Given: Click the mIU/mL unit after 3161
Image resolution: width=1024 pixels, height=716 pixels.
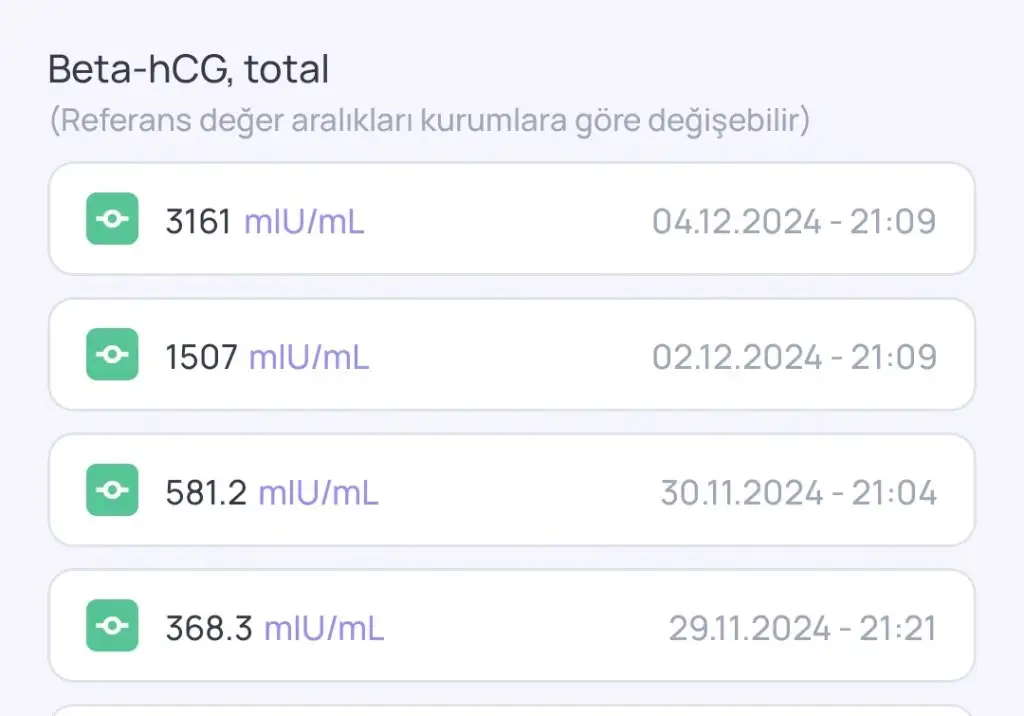Looking at the screenshot, I should (x=304, y=221).
